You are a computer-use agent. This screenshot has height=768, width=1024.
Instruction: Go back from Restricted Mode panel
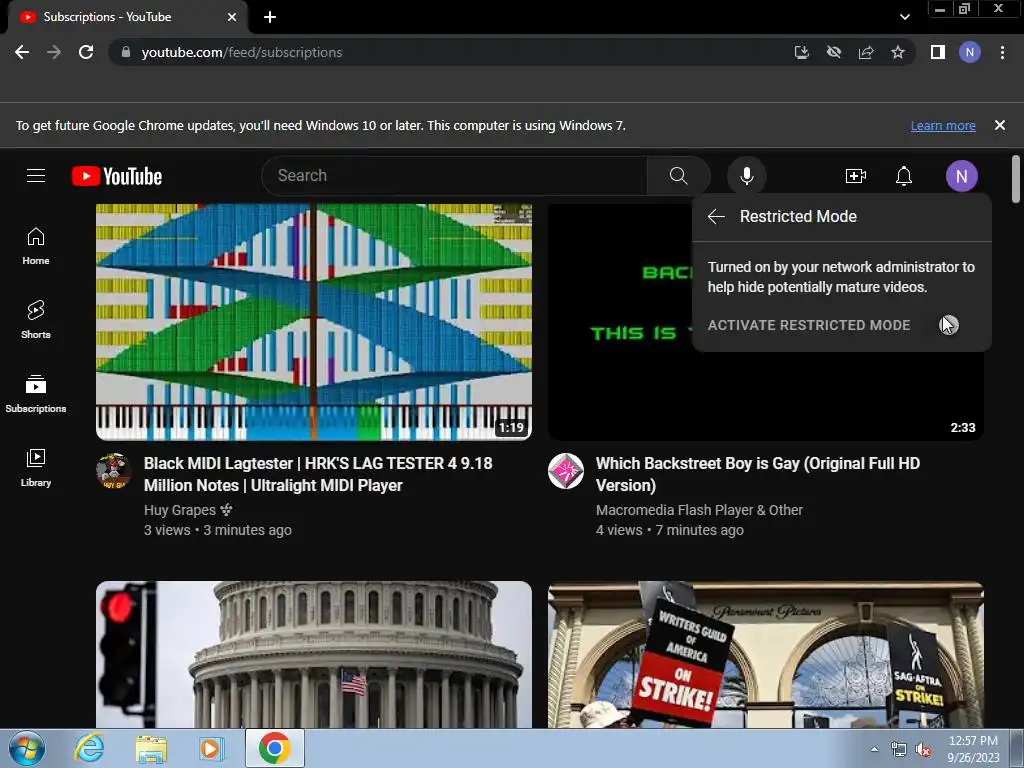point(716,217)
